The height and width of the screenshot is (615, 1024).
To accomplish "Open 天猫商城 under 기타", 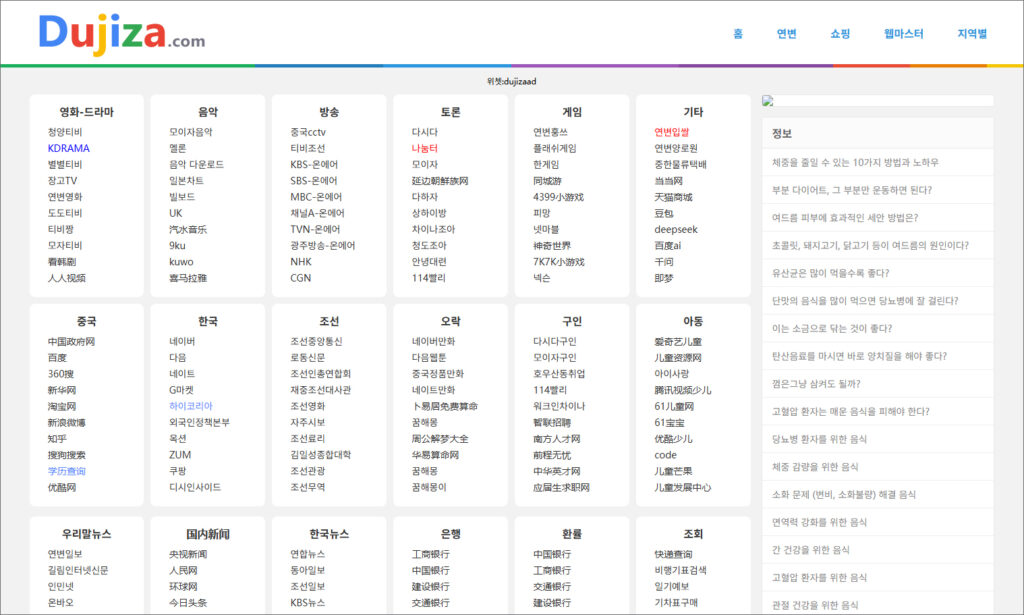I will (673, 197).
